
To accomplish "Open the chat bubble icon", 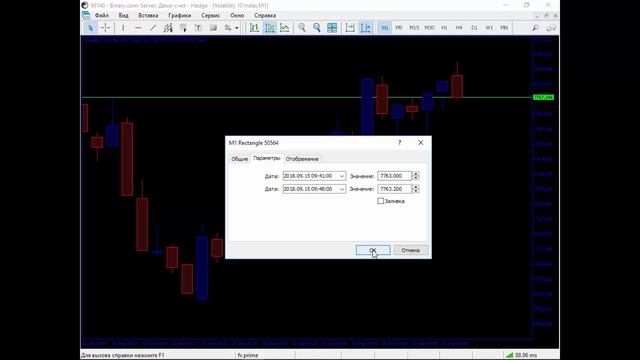I will [x=551, y=28].
